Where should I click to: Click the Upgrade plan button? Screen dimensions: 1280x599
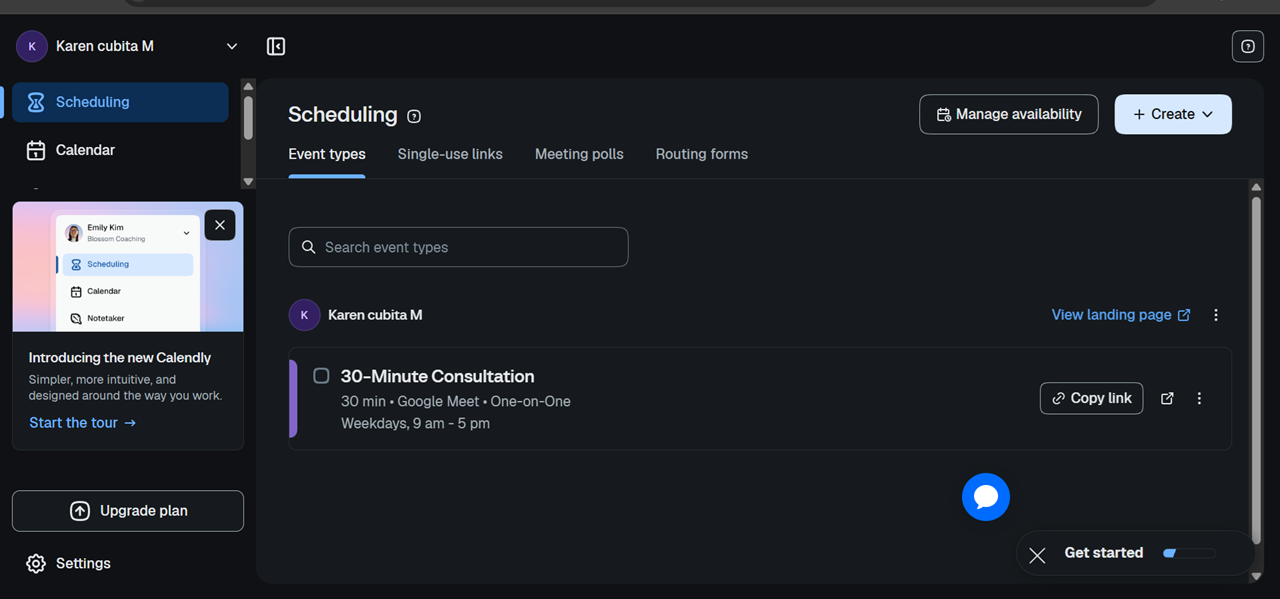[128, 511]
